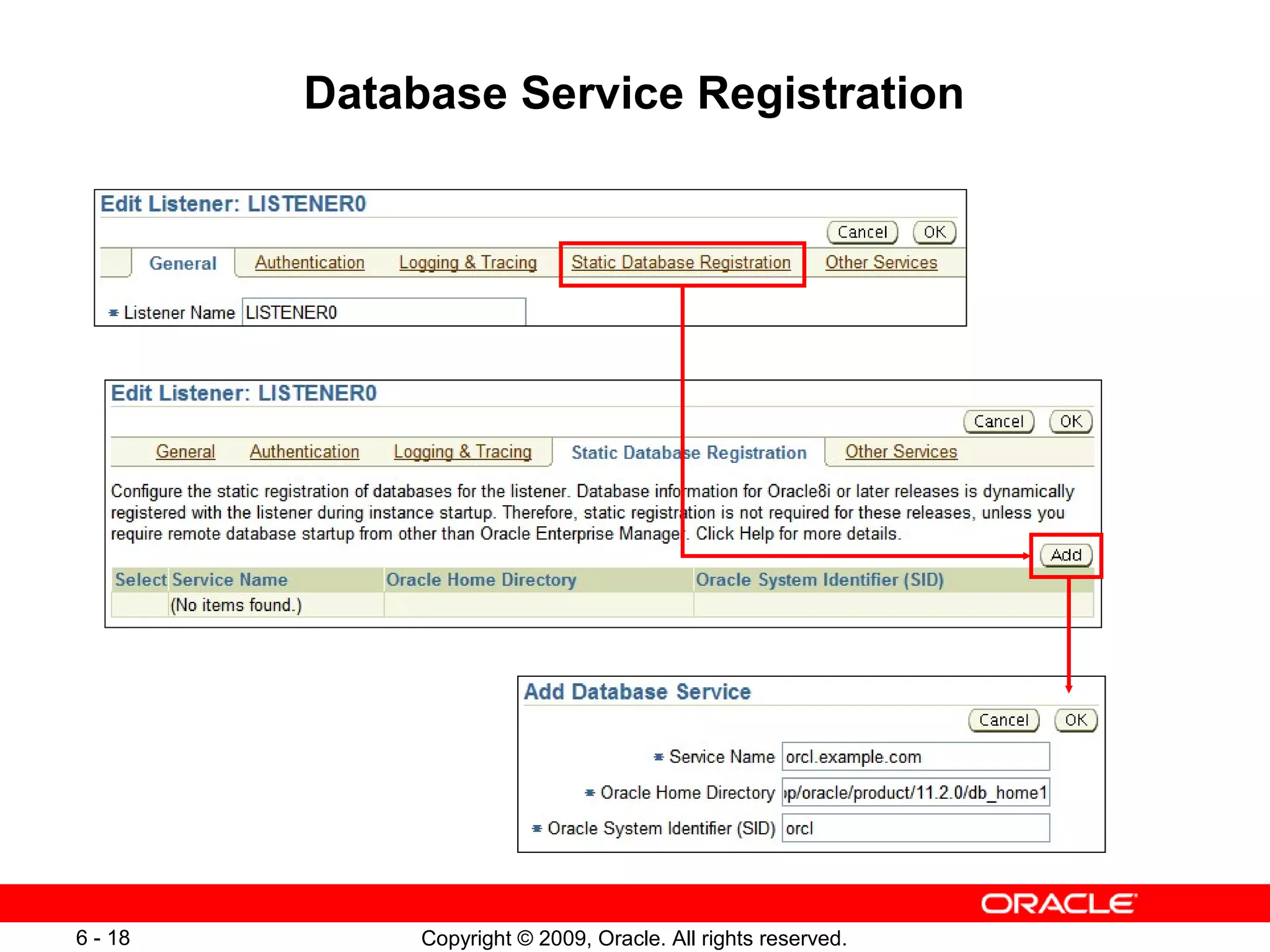
Task: Click the Add Database Service heading
Action: [637, 692]
